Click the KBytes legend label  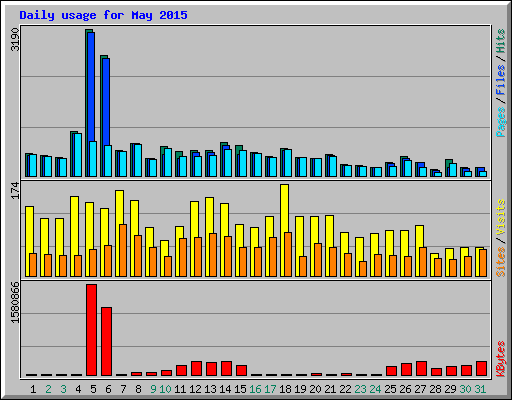[501, 358]
